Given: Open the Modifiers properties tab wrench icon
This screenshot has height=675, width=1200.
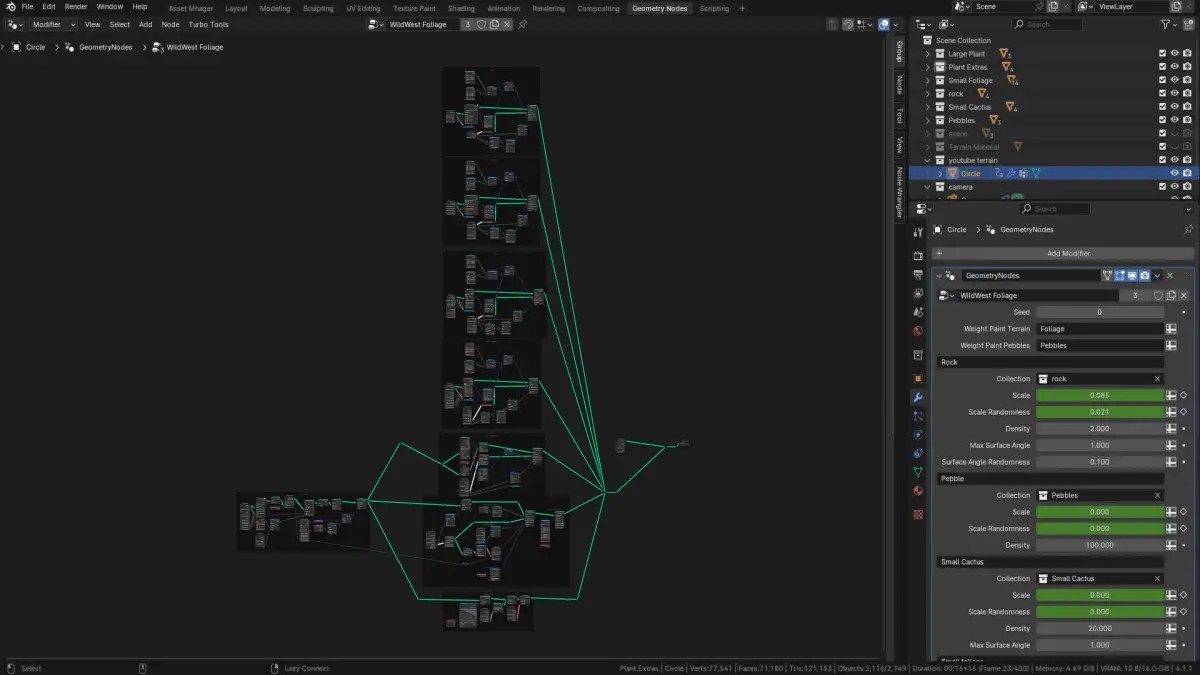Looking at the screenshot, I should 918,397.
